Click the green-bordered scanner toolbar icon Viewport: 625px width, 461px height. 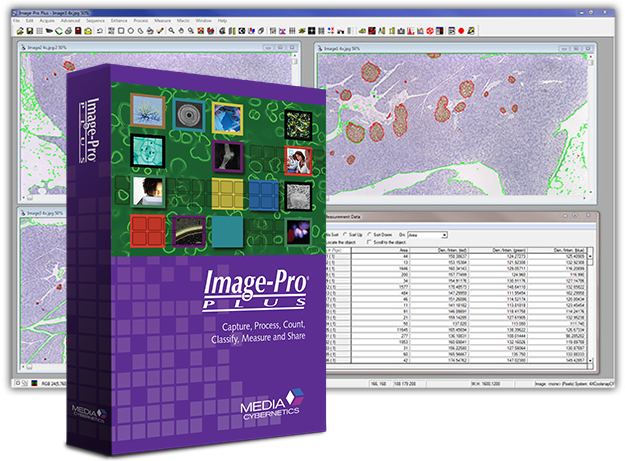click(59, 31)
